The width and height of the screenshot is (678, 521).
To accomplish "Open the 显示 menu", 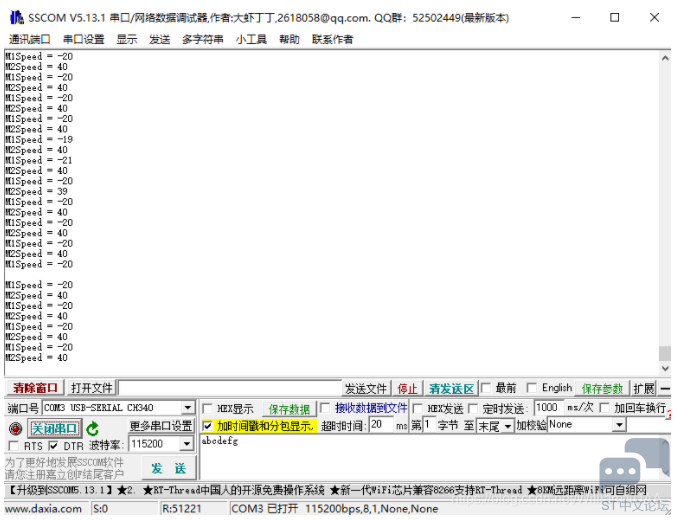I will (x=127, y=39).
